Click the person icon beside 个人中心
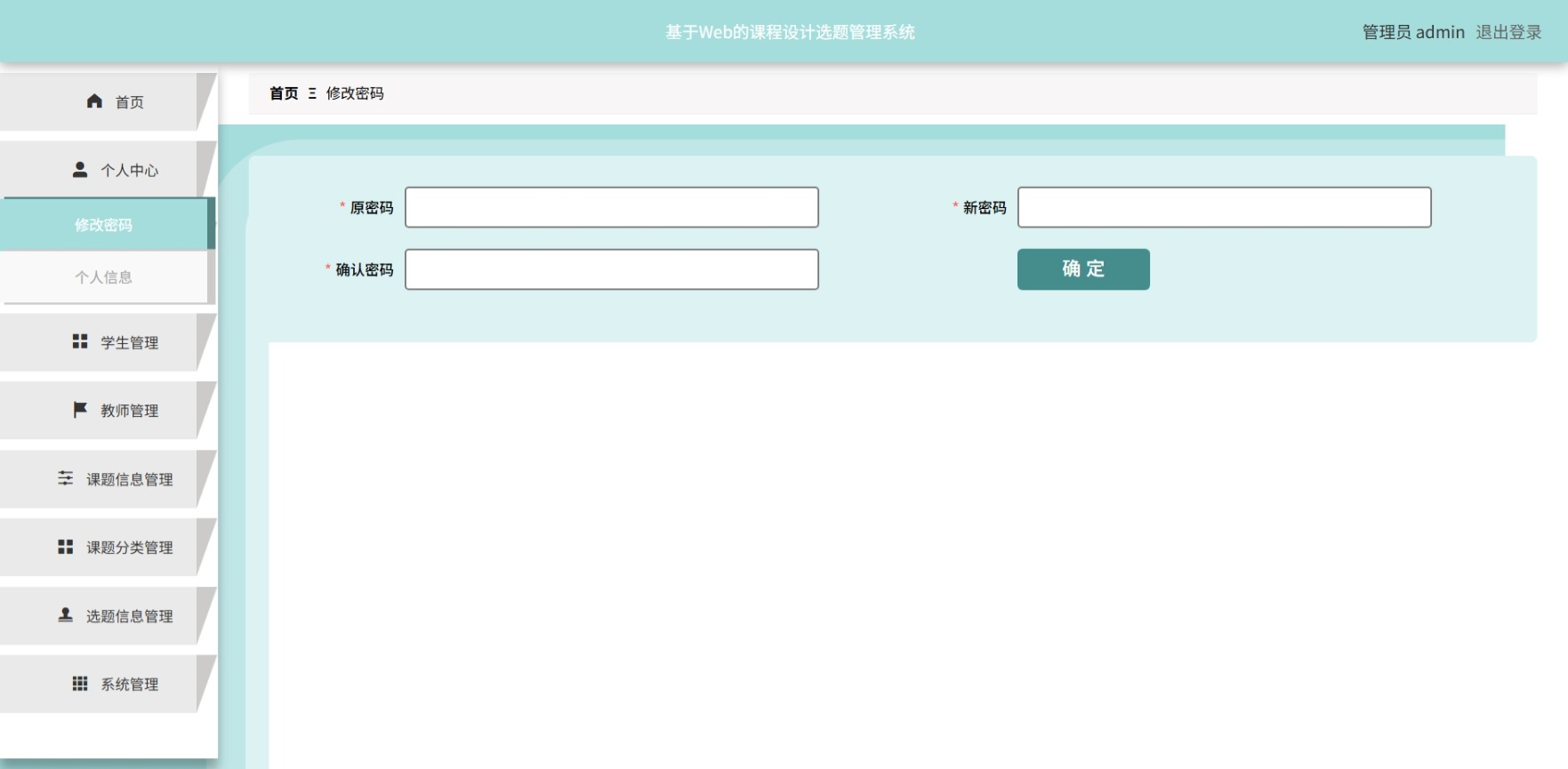Viewport: 1568px width, 769px height. click(x=80, y=169)
